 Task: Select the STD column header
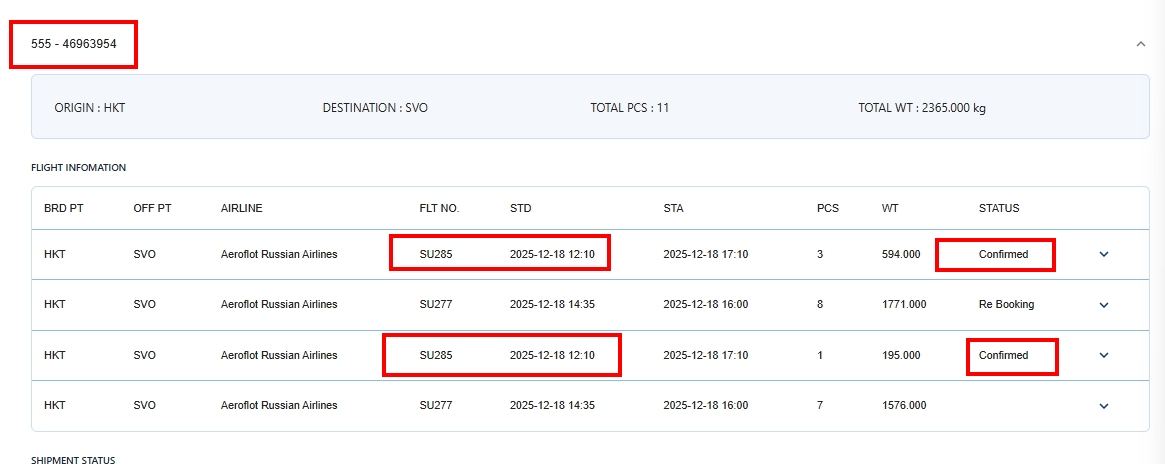click(520, 209)
